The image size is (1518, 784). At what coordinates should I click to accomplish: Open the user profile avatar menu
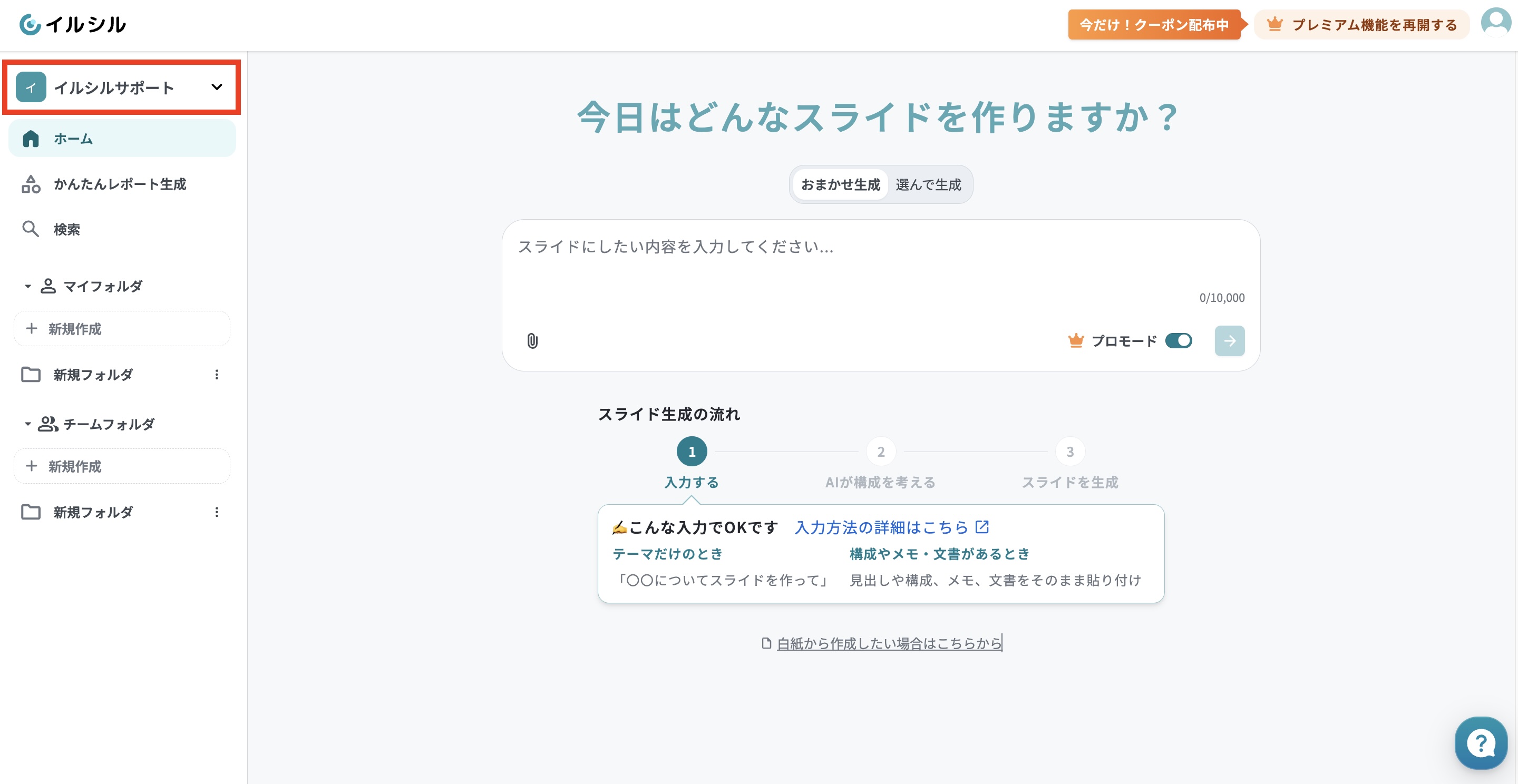[x=1496, y=22]
